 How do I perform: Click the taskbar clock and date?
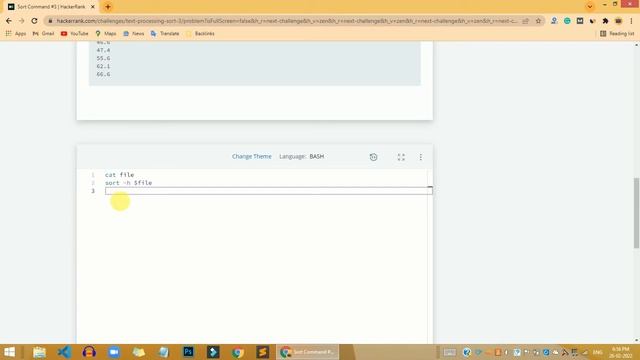[x=620, y=352]
